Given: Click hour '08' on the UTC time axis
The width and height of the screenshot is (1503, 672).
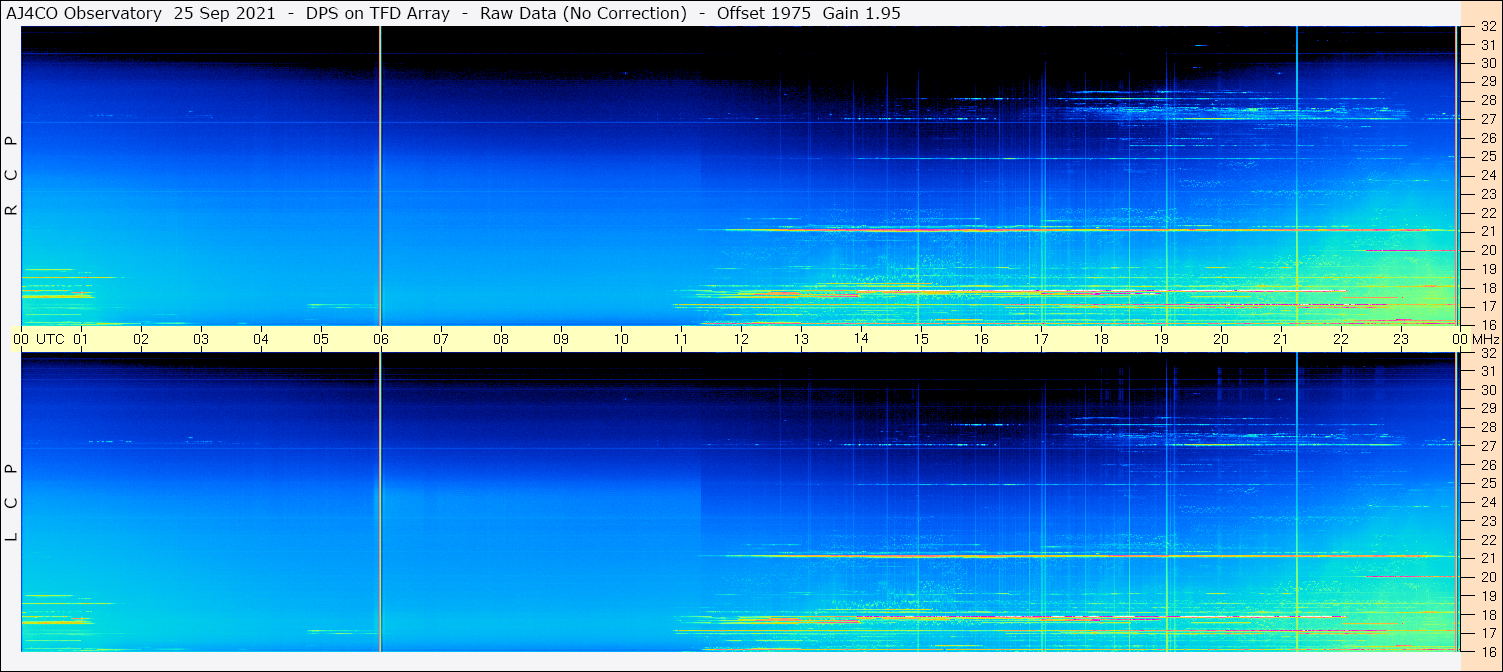Looking at the screenshot, I should tap(501, 339).
